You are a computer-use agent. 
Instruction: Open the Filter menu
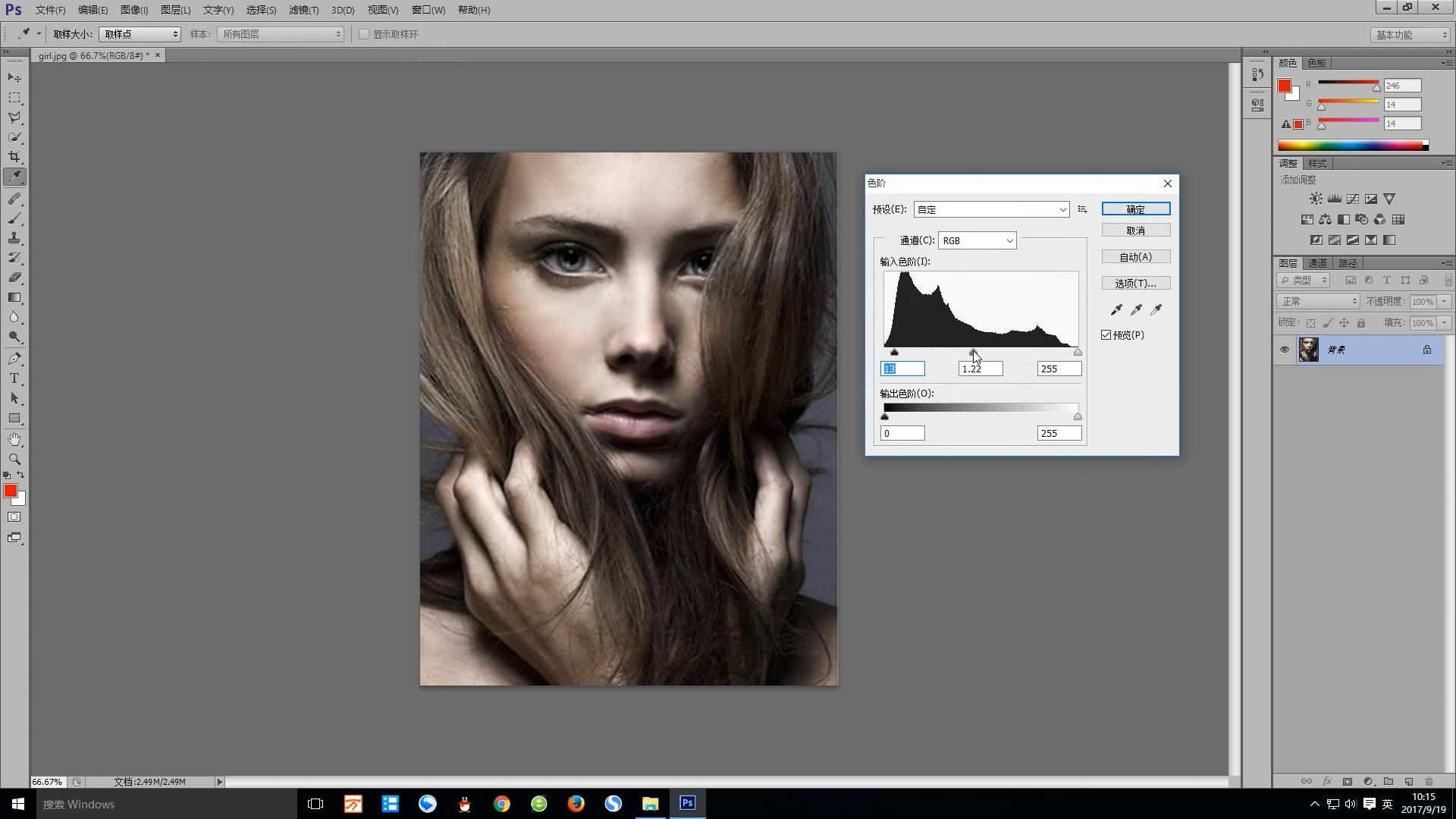[303, 10]
